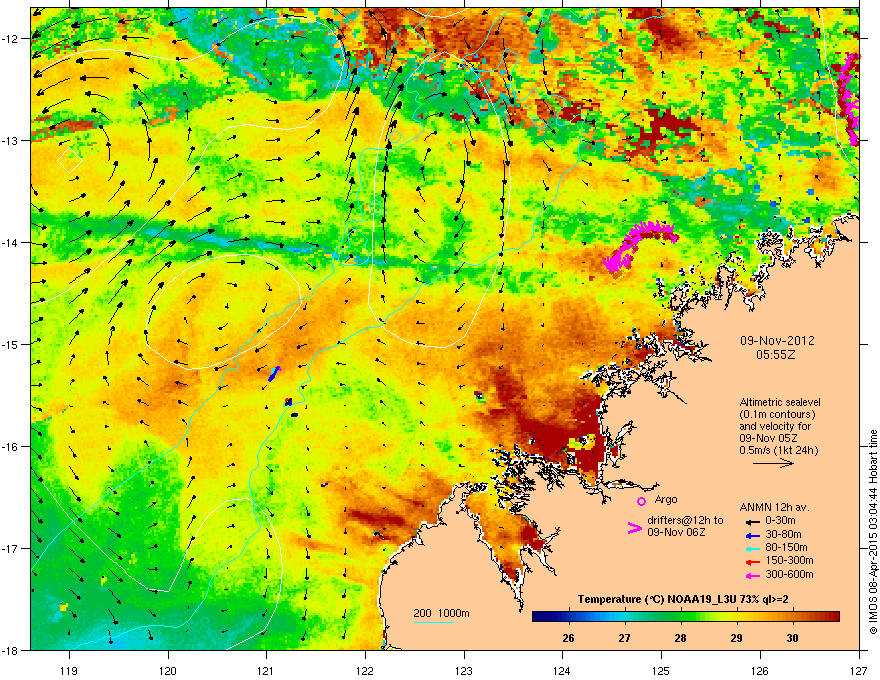Image resolution: width=880 pixels, height=680 pixels.
Task: Select the '09-Nov-2012' date label
Action: (x=777, y=341)
